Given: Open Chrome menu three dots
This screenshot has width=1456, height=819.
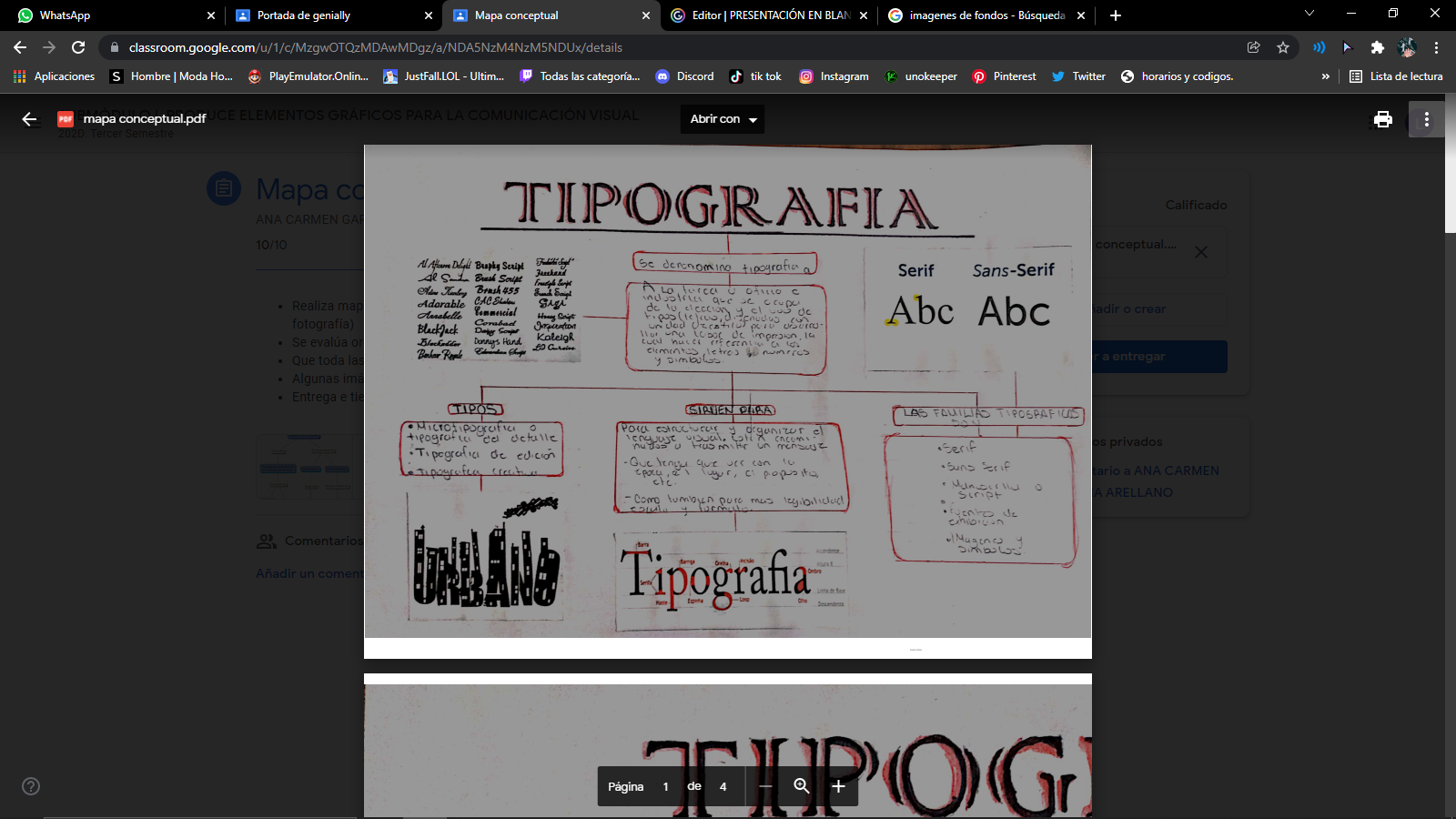Looking at the screenshot, I should coord(1437,47).
